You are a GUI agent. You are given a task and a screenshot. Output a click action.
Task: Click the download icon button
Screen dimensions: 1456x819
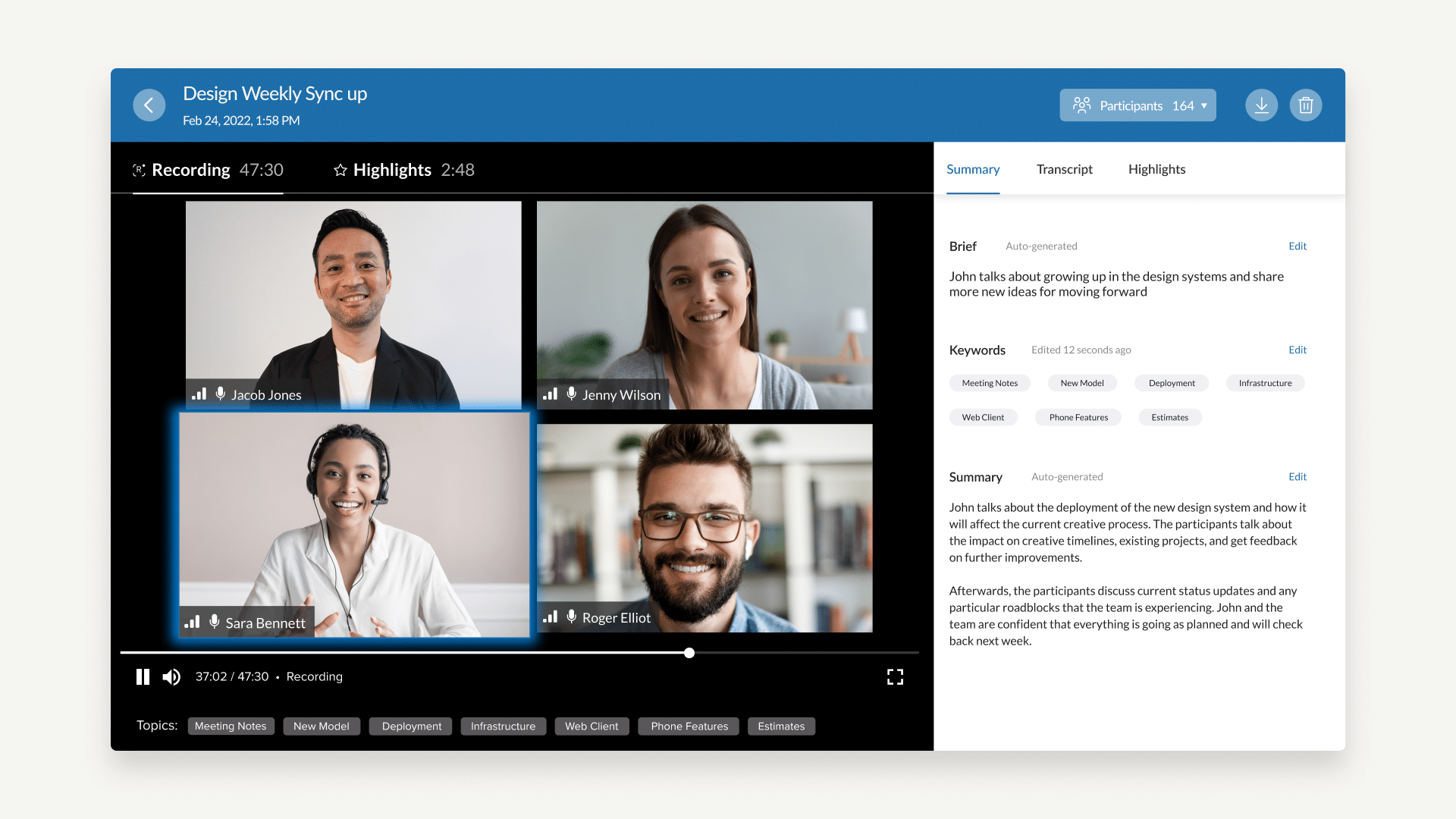(1261, 105)
